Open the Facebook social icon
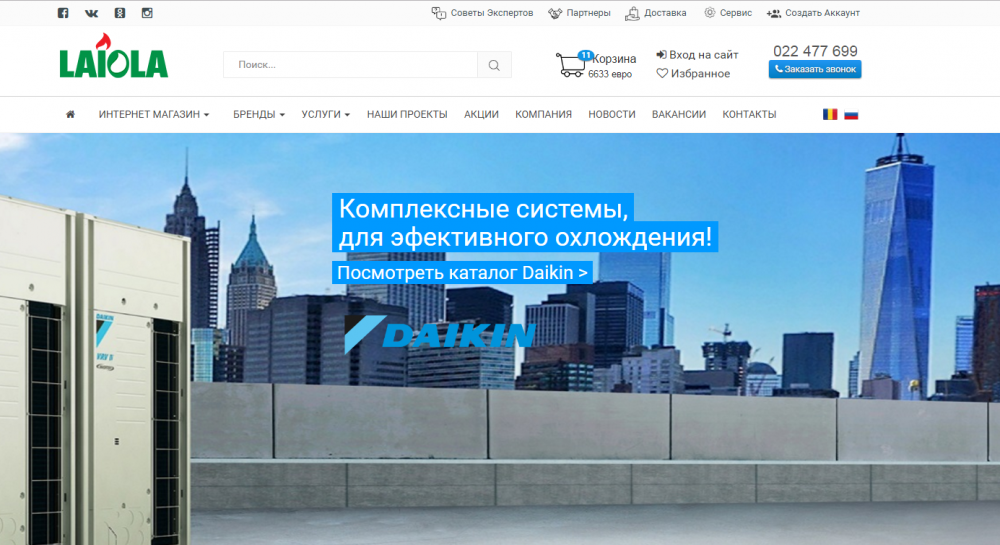The height and width of the screenshot is (545, 1000). pos(62,13)
